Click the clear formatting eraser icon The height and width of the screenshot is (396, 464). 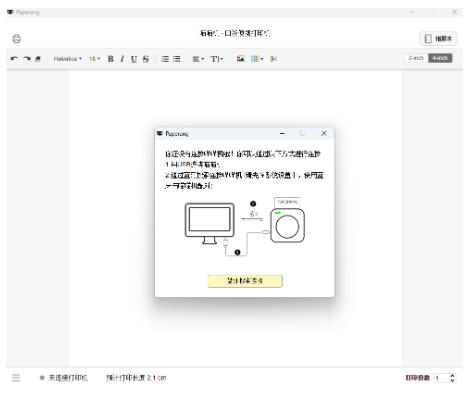pos(38,59)
